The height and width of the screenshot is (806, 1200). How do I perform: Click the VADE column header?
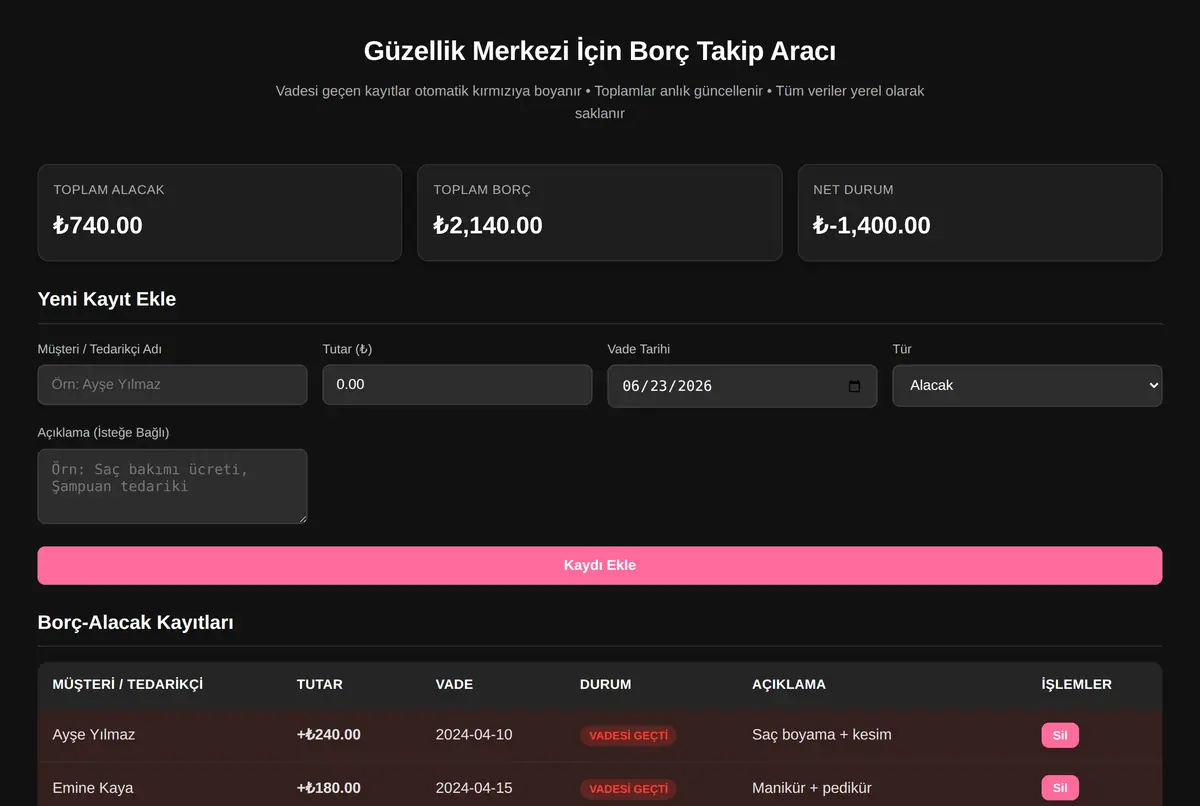(x=455, y=685)
